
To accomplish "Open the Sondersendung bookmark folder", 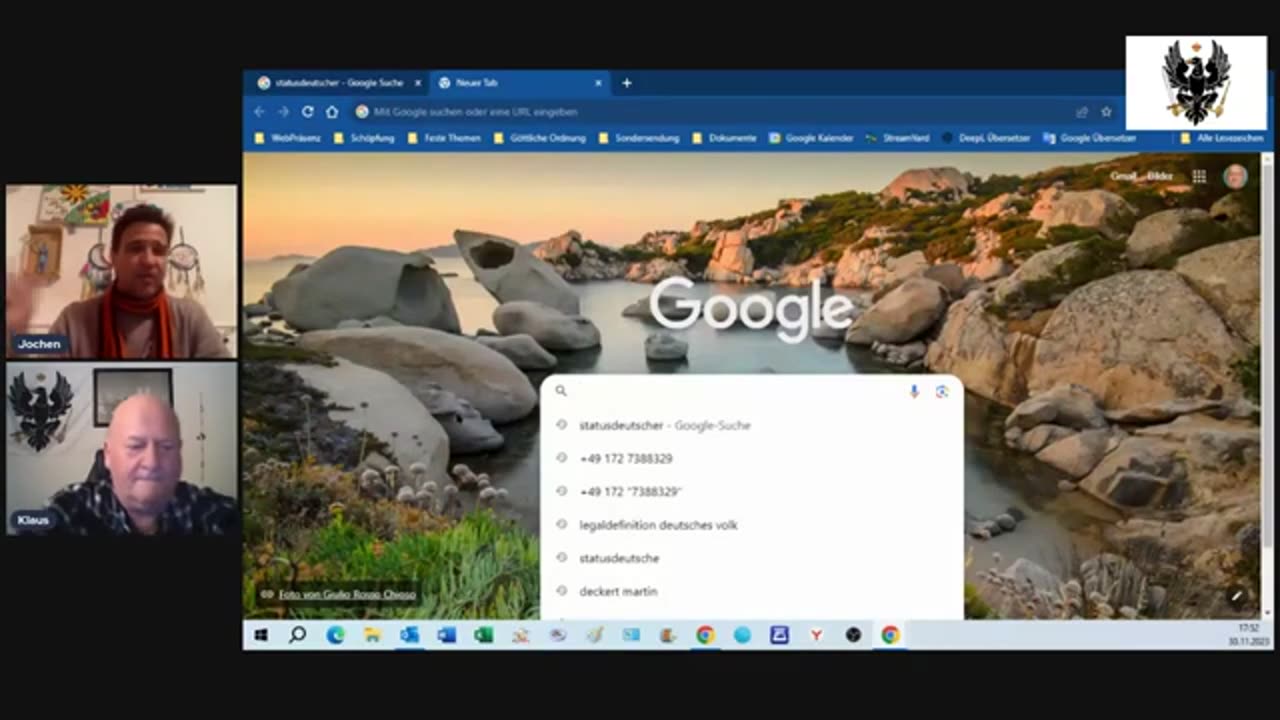I will (639, 138).
